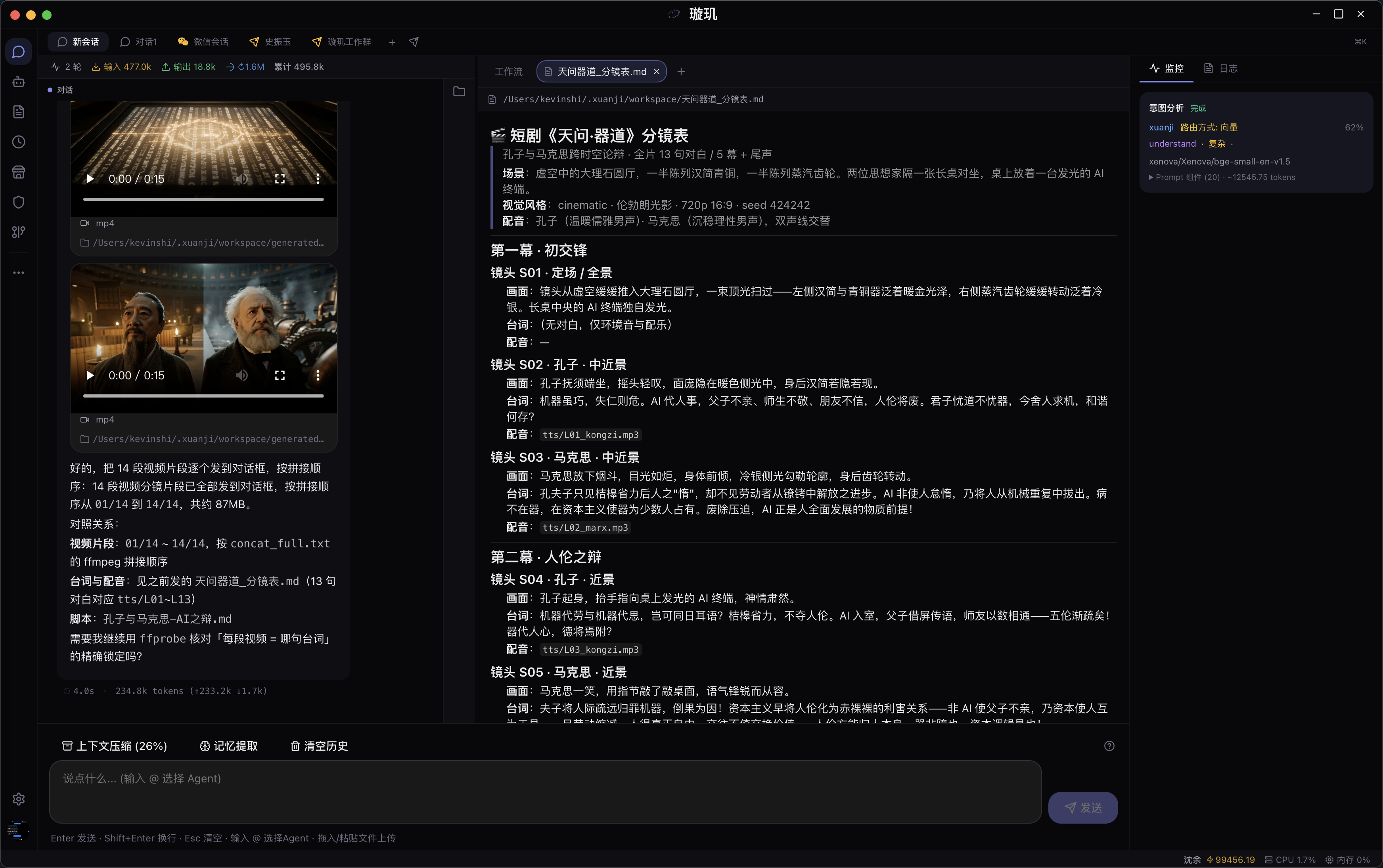Switch to the 新会话 tab
This screenshot has width=1383, height=868.
point(79,42)
